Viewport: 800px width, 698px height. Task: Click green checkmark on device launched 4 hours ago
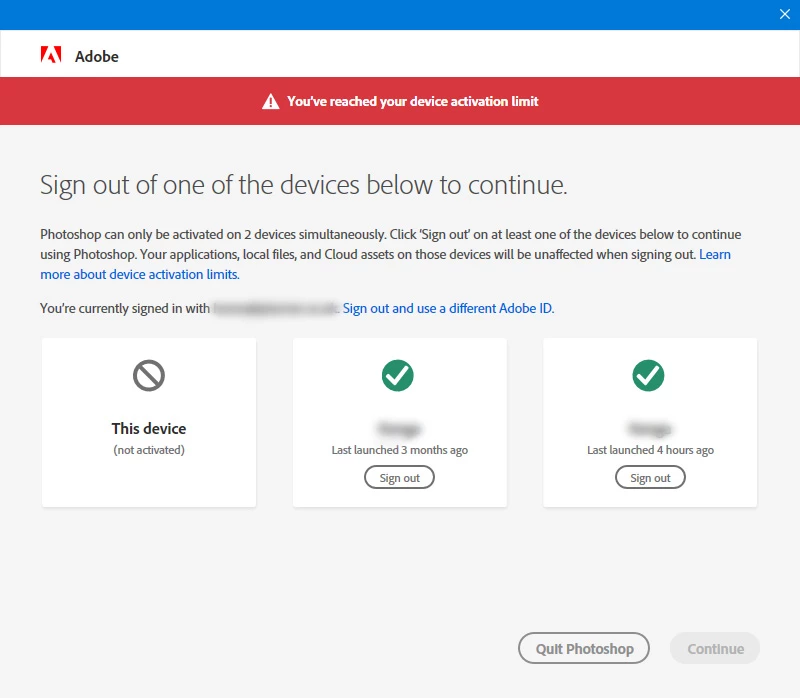(648, 376)
